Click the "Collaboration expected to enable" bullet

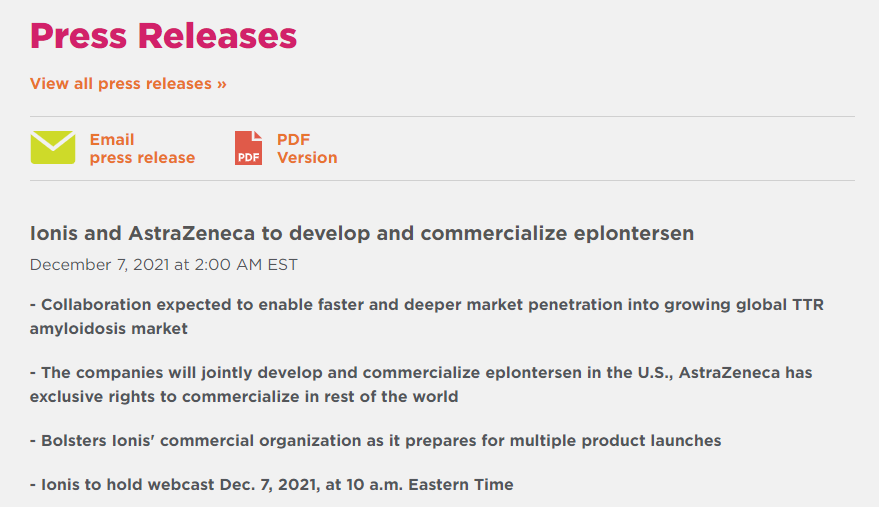point(427,316)
